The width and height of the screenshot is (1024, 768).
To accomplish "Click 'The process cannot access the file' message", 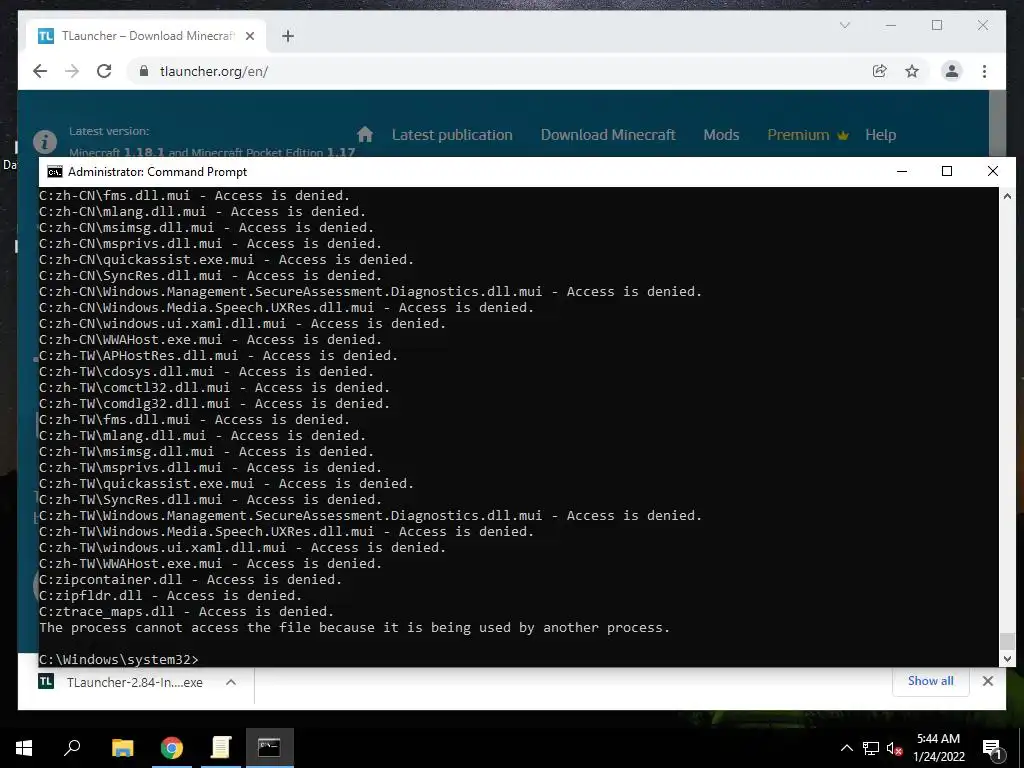I will tap(355, 628).
